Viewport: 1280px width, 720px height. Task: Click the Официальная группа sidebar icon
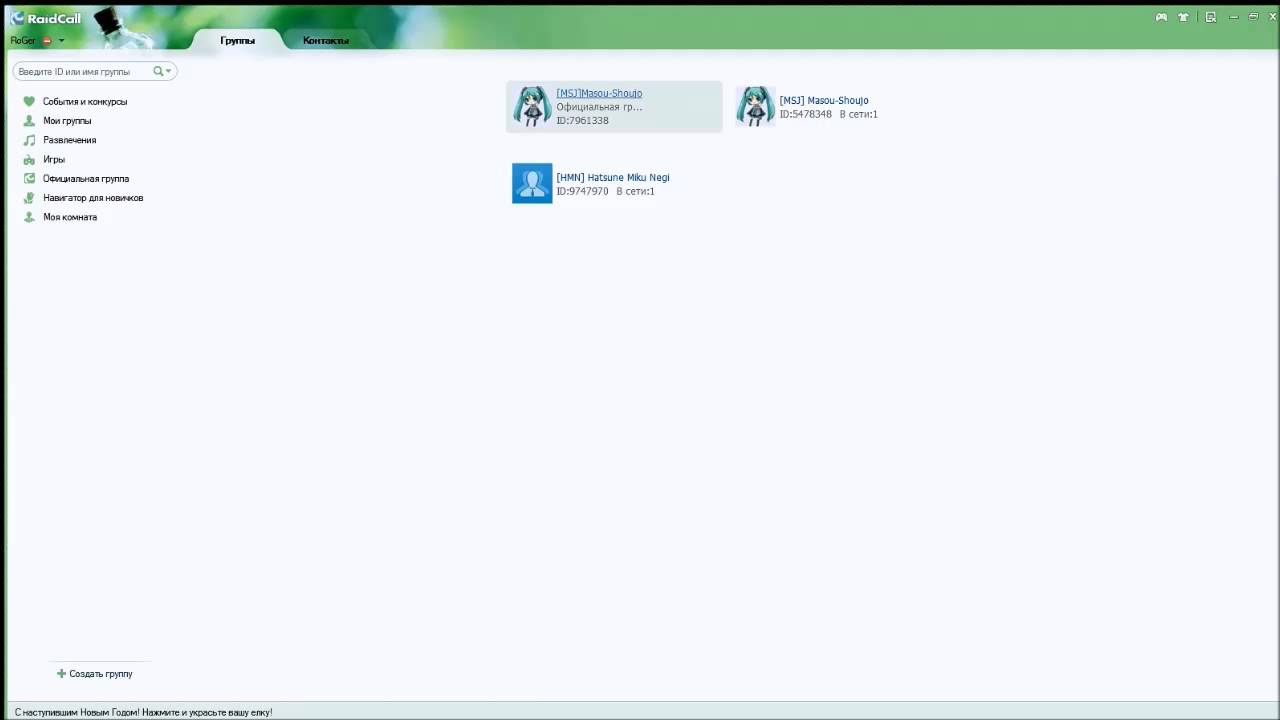(x=29, y=178)
